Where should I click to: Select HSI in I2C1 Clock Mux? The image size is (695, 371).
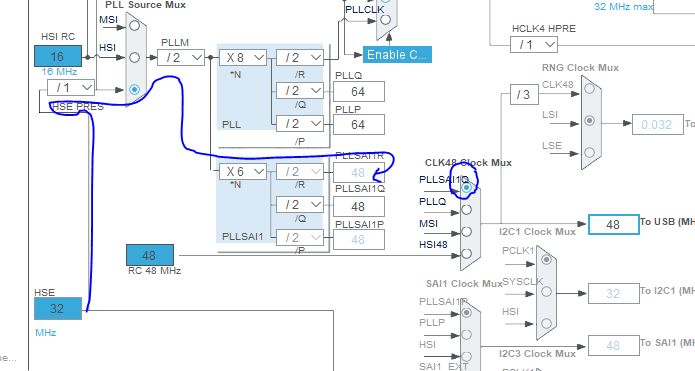(547, 324)
